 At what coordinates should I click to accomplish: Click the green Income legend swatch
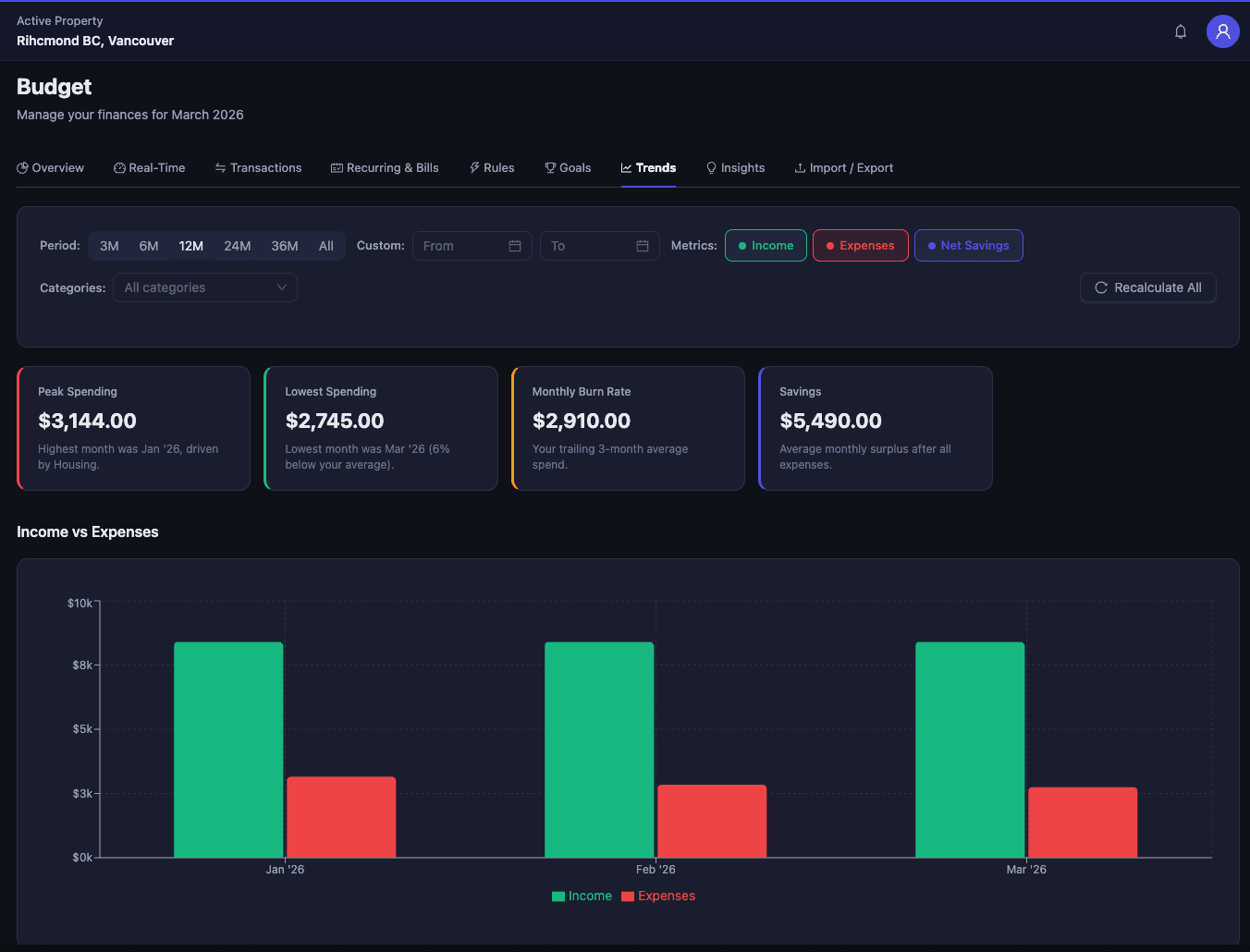558,897
